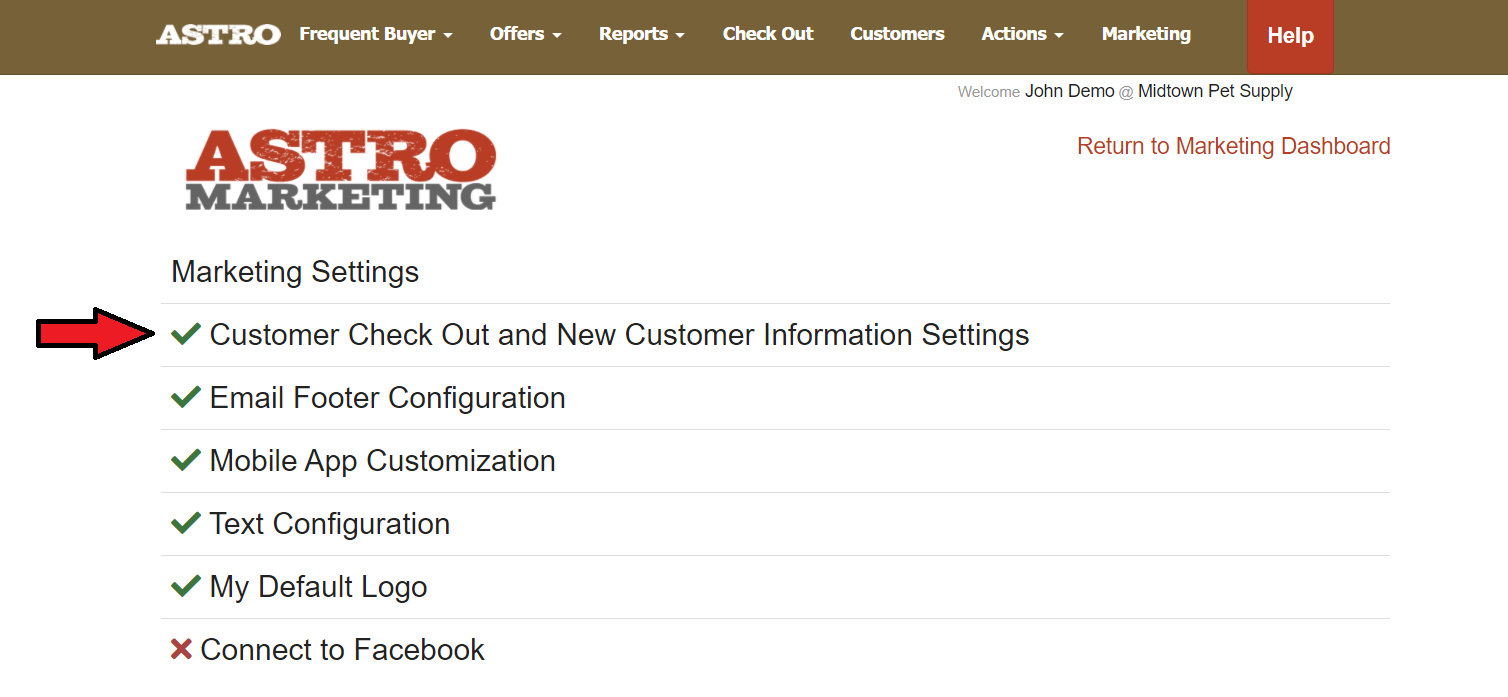
Task: Click the Astro Marketing logo image
Action: pyautogui.click(x=341, y=169)
